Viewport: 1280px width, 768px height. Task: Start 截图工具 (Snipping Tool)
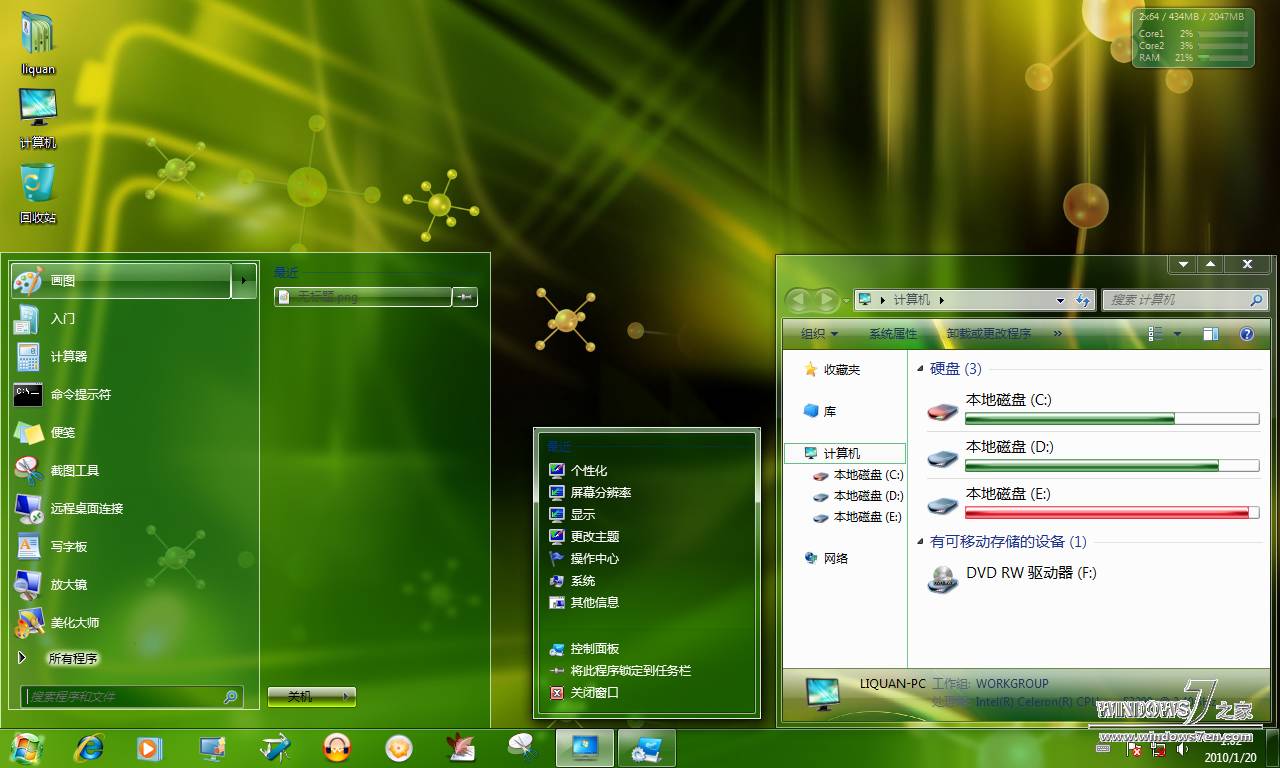click(135, 471)
